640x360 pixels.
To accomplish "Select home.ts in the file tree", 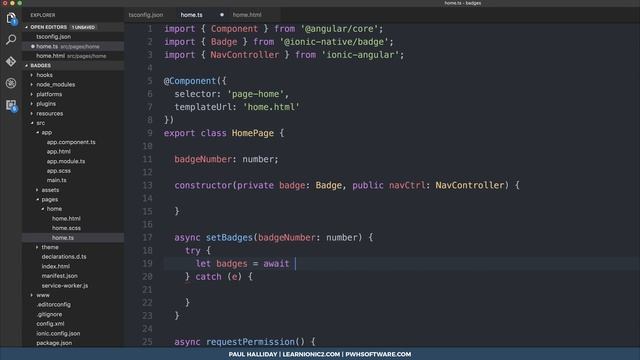I will 62,238.
